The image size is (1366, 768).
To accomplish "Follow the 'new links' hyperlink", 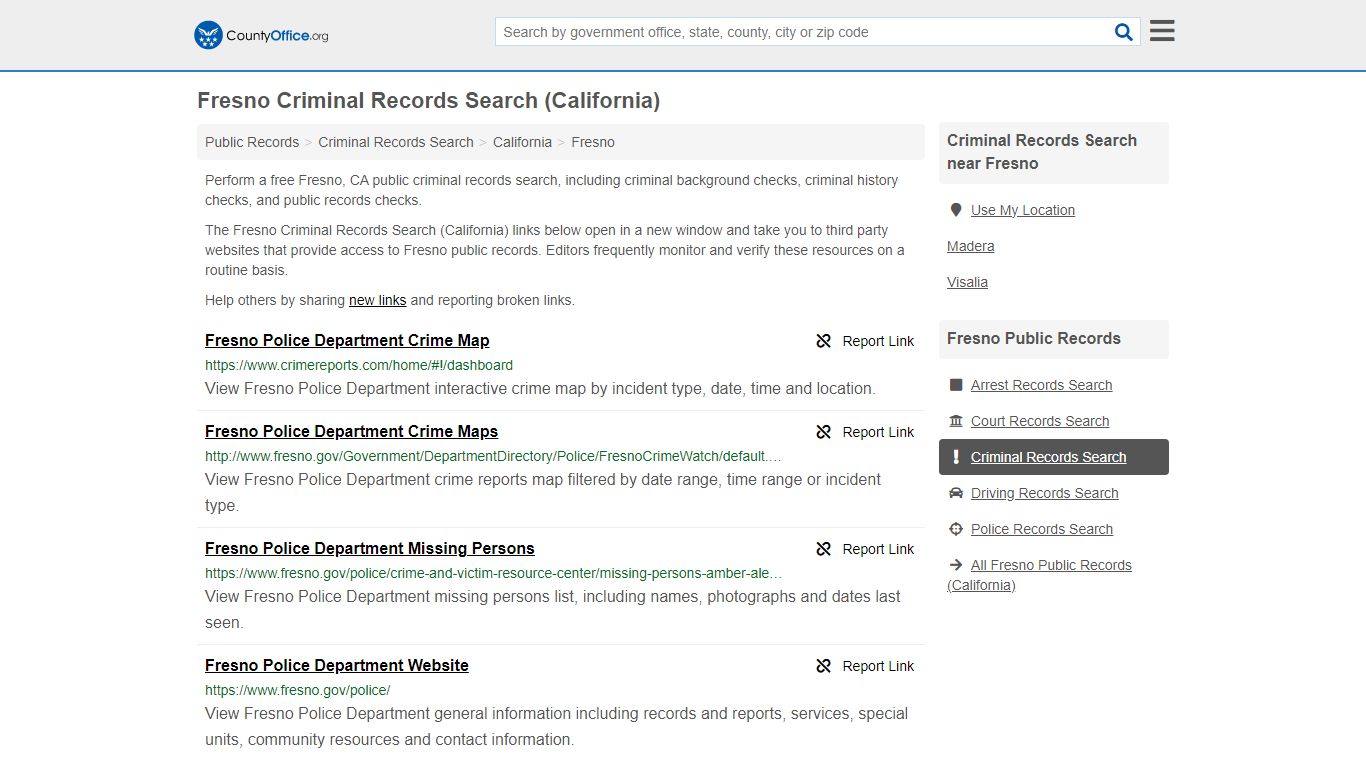I will (x=378, y=300).
